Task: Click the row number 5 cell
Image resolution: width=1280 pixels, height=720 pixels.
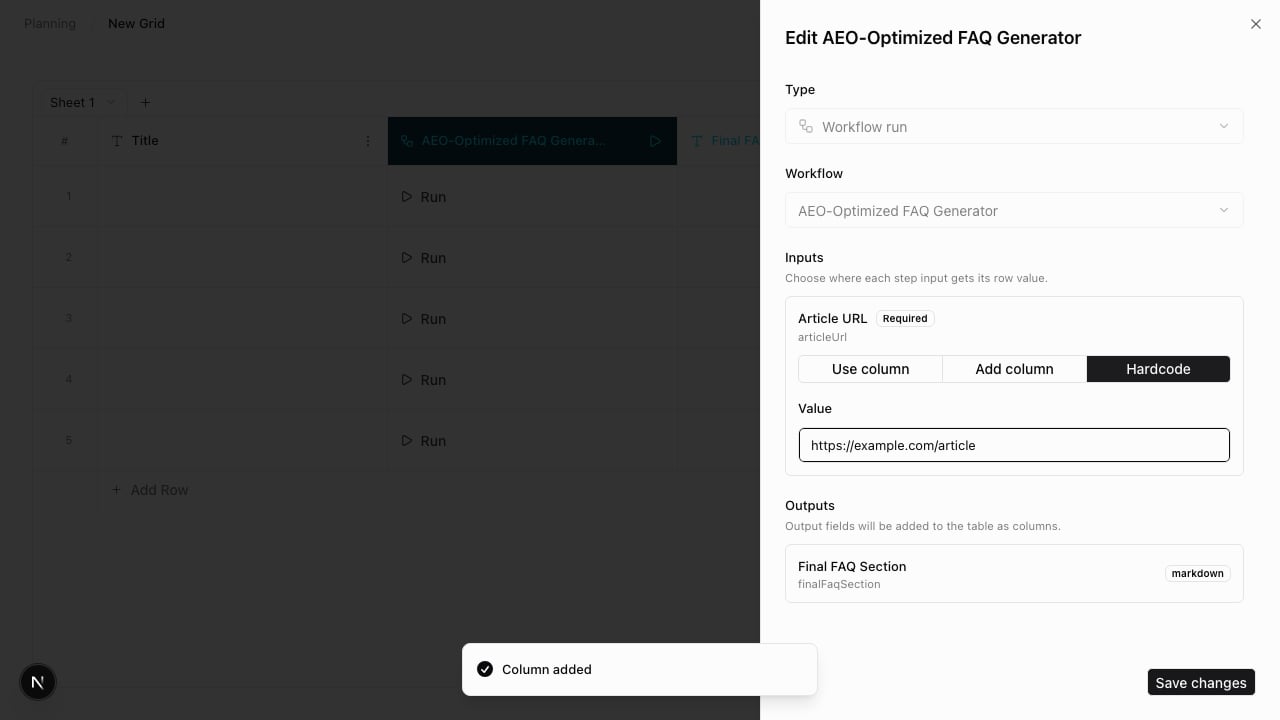Action: 68,440
